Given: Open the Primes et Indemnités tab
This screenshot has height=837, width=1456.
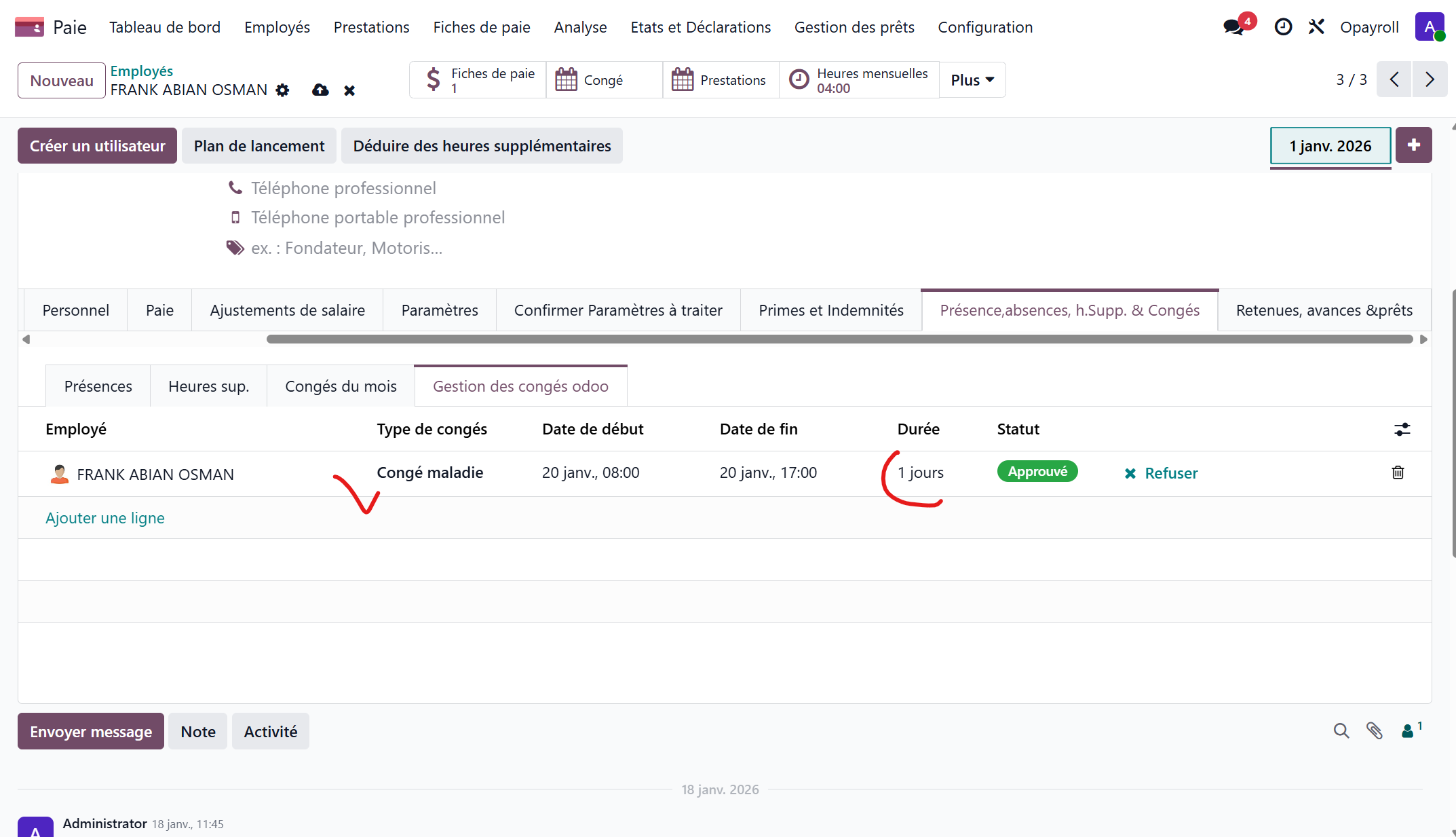Looking at the screenshot, I should pos(830,310).
